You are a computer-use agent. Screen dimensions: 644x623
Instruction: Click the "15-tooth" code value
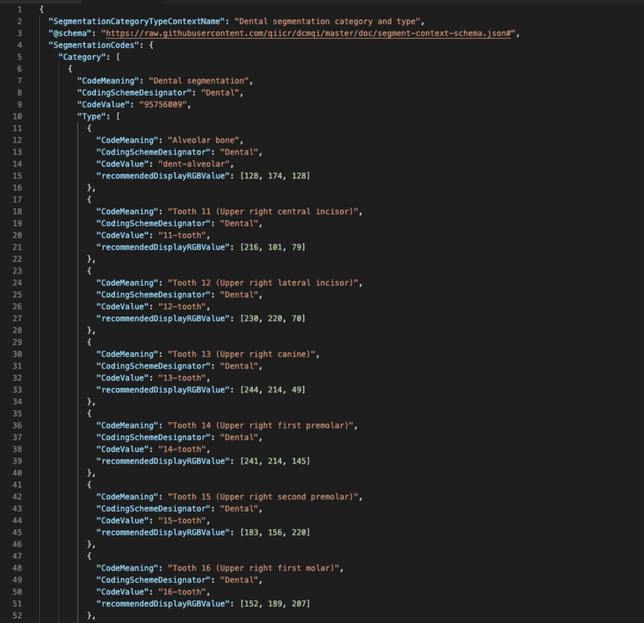click(x=180, y=520)
